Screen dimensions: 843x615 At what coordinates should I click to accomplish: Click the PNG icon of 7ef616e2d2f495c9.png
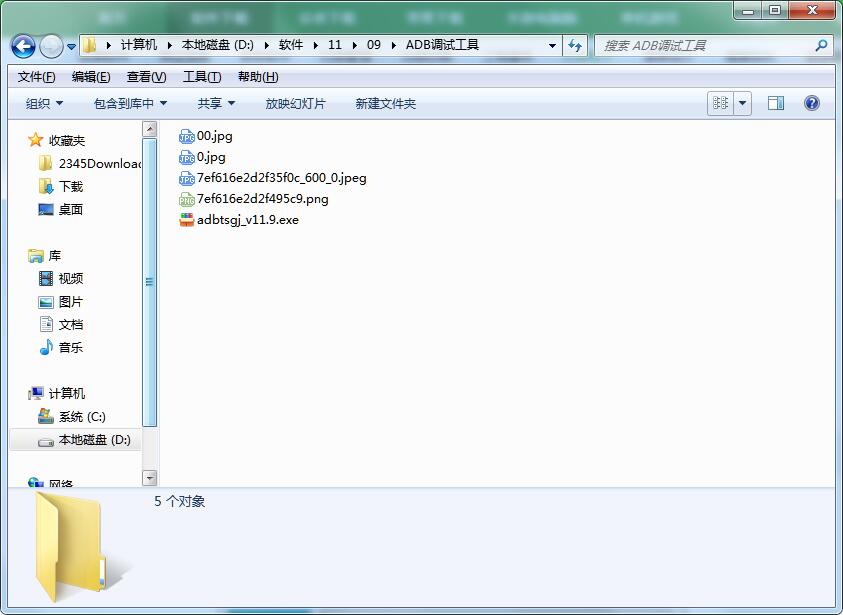pos(187,199)
